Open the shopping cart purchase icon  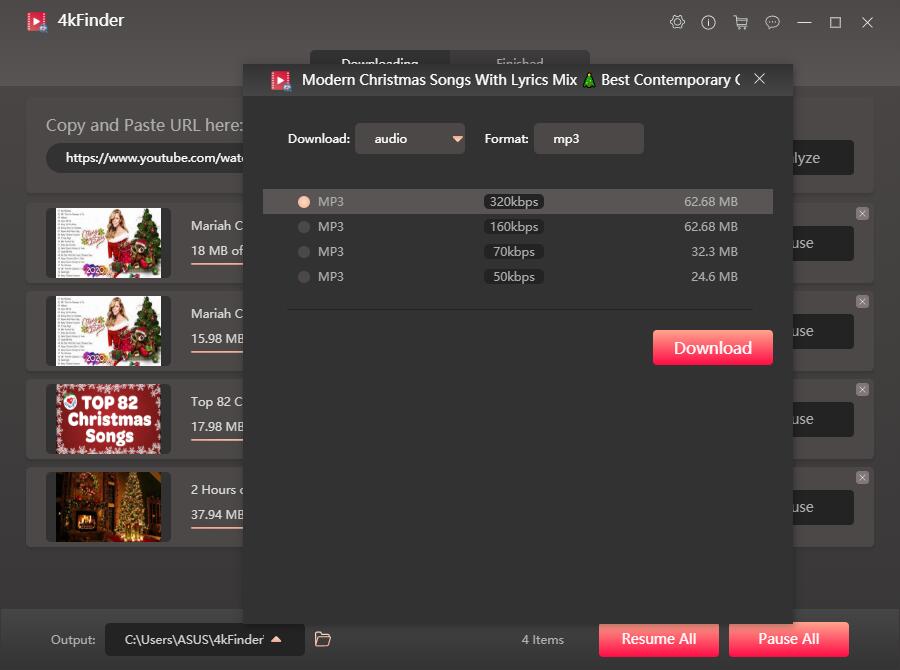[741, 22]
